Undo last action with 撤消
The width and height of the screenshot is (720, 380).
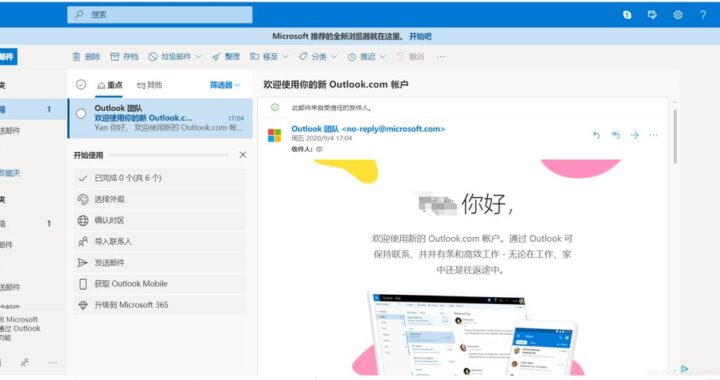[410, 56]
